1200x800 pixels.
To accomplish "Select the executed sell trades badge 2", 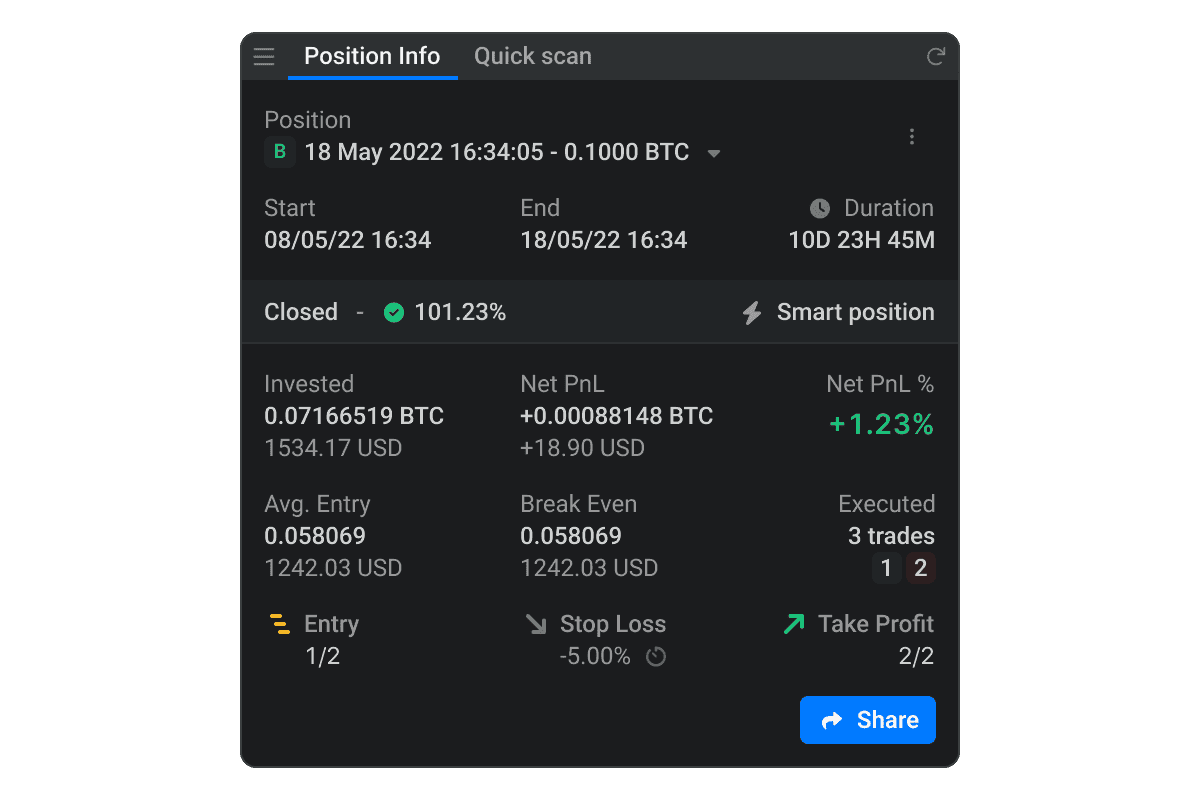I will point(921,569).
